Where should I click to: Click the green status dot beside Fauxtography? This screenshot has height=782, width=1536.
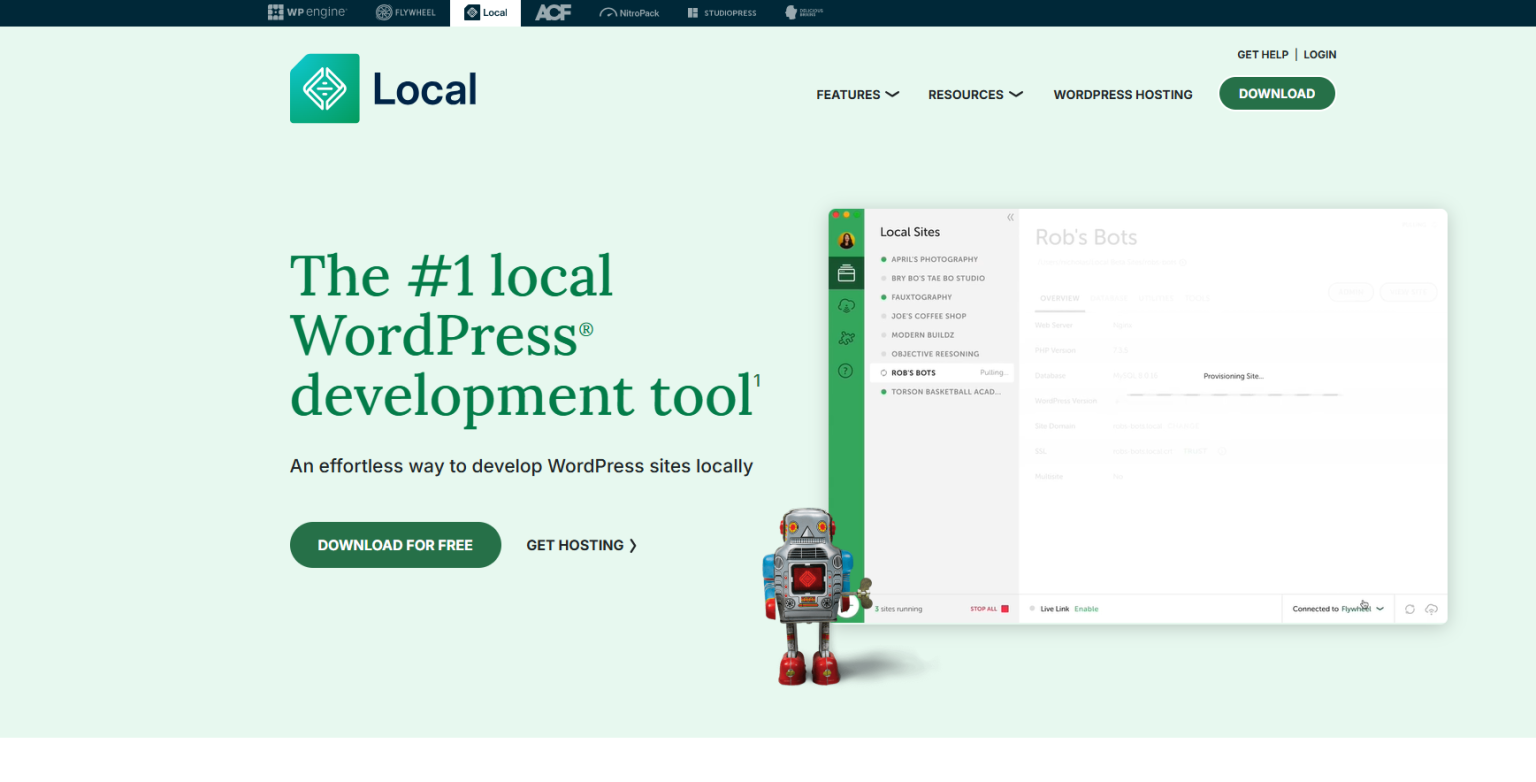(x=884, y=297)
